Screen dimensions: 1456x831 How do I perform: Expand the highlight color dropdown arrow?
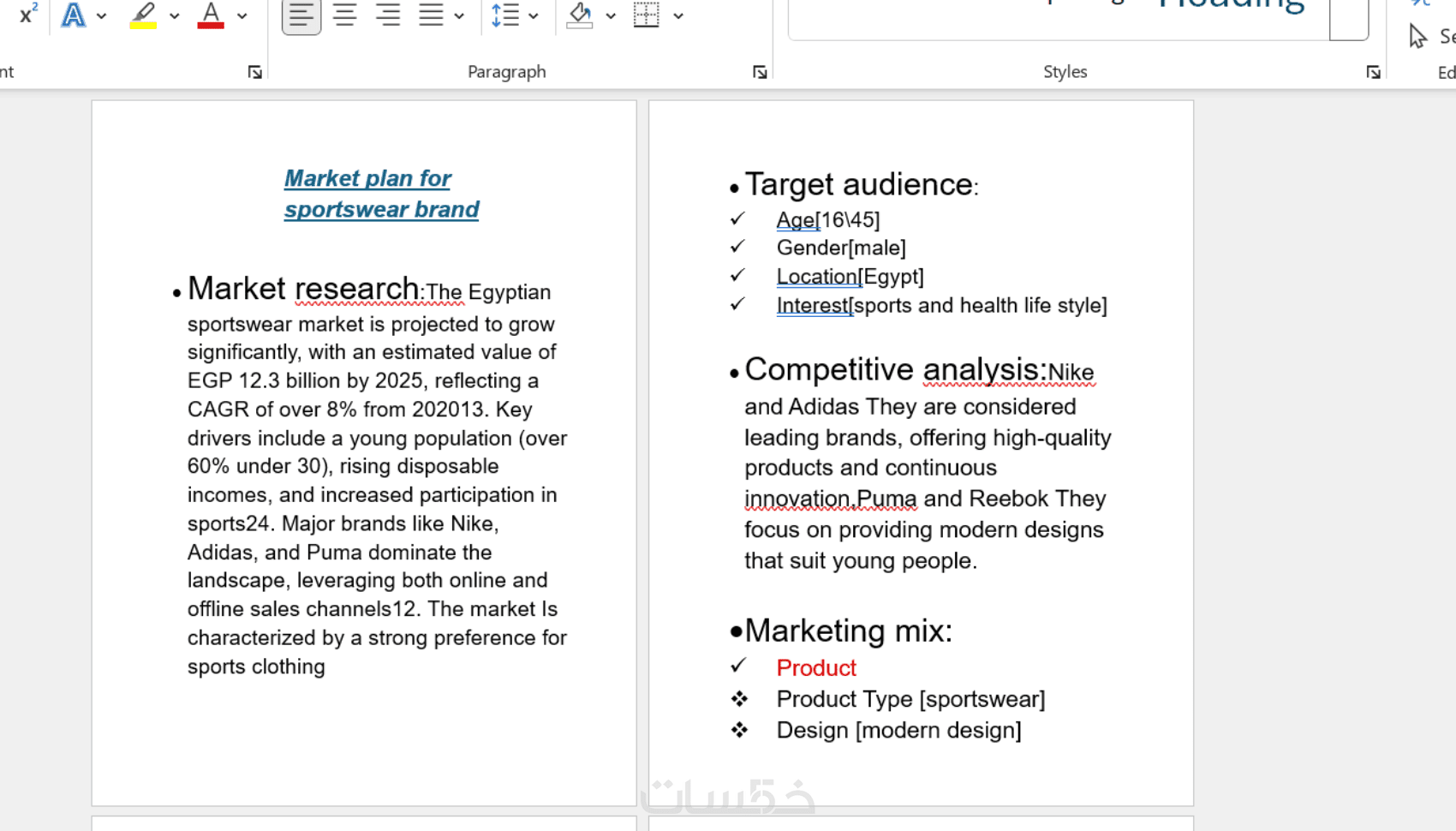[175, 15]
